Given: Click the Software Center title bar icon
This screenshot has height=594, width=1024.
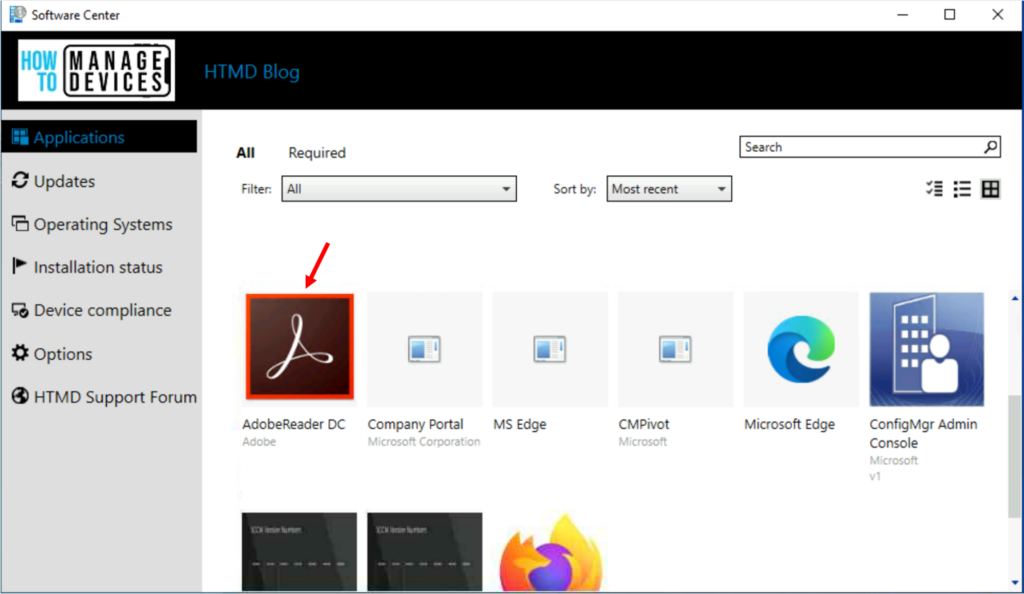Looking at the screenshot, I should click(x=18, y=14).
